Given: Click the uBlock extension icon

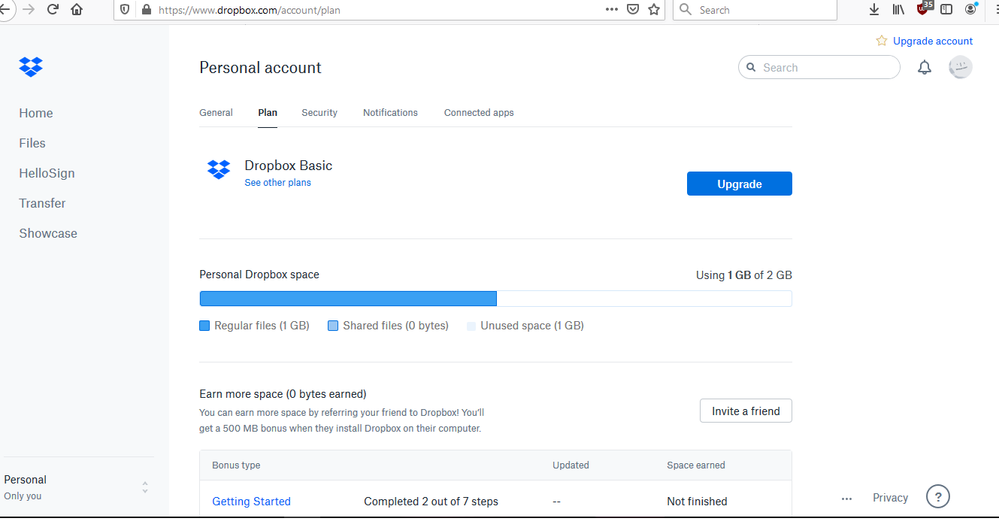Looking at the screenshot, I should [923, 10].
